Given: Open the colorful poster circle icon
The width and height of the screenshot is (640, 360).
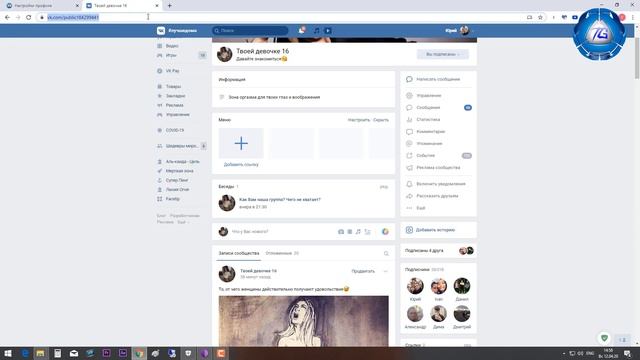Looking at the screenshot, I should pyautogui.click(x=385, y=231).
